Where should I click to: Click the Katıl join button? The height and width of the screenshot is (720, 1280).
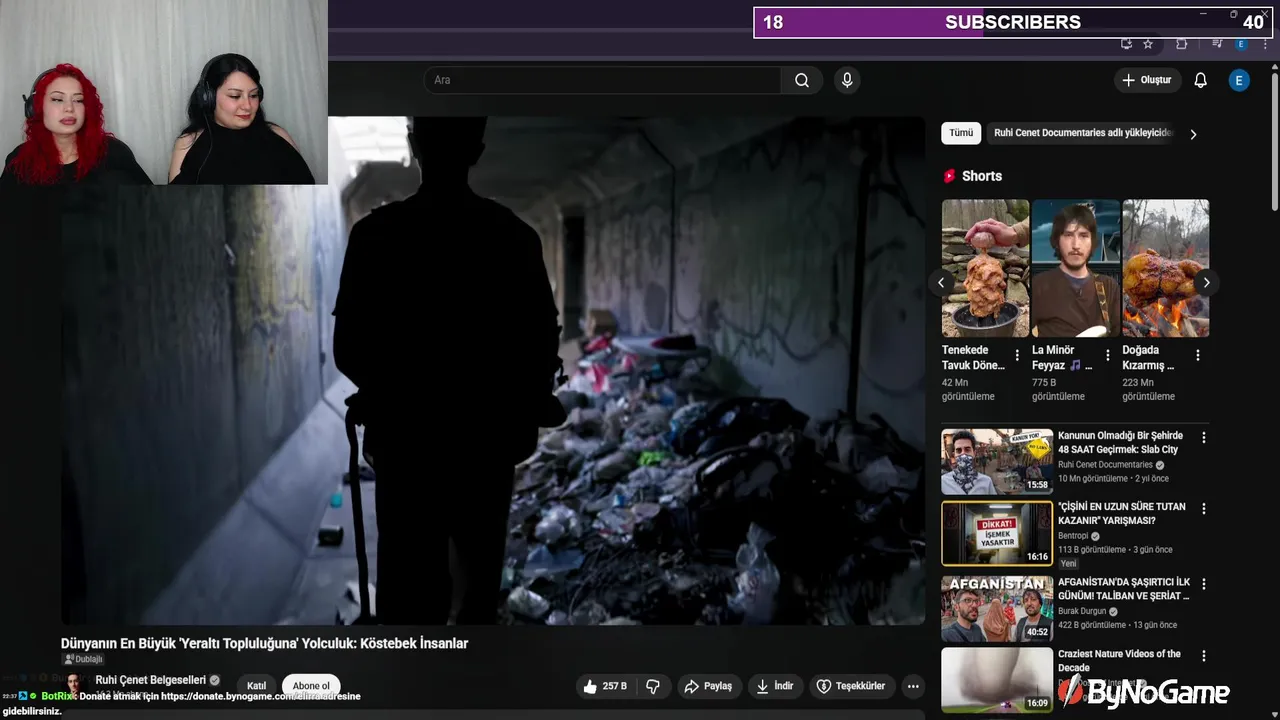(x=257, y=686)
